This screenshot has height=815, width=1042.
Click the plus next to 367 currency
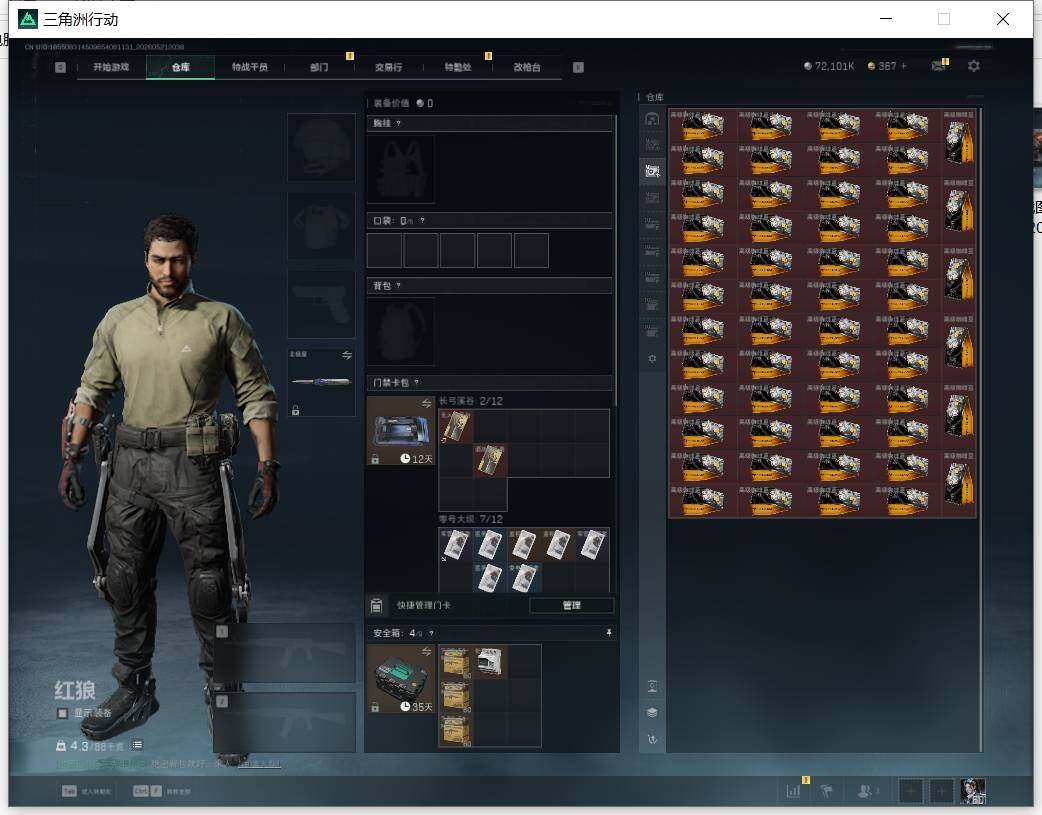[x=904, y=66]
